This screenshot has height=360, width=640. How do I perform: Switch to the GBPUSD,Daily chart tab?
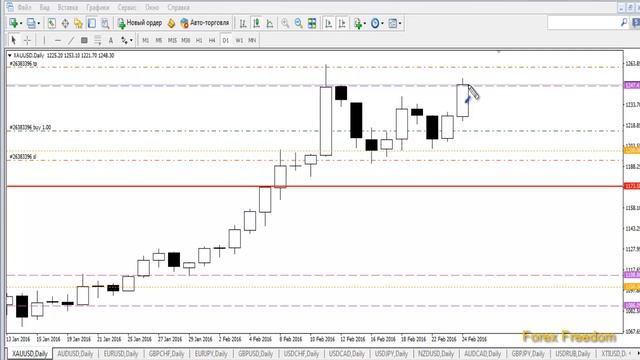(255, 353)
